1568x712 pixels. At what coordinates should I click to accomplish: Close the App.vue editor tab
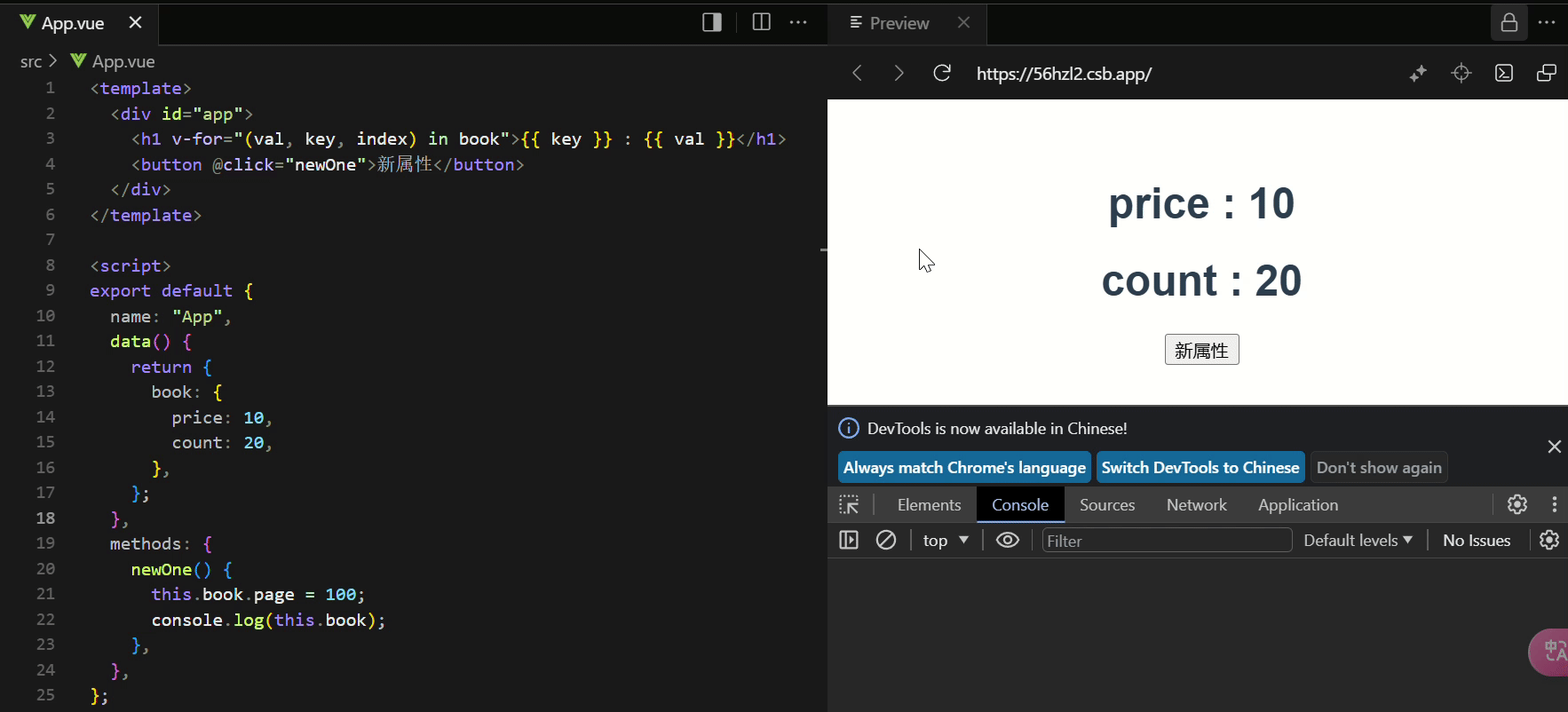135,22
